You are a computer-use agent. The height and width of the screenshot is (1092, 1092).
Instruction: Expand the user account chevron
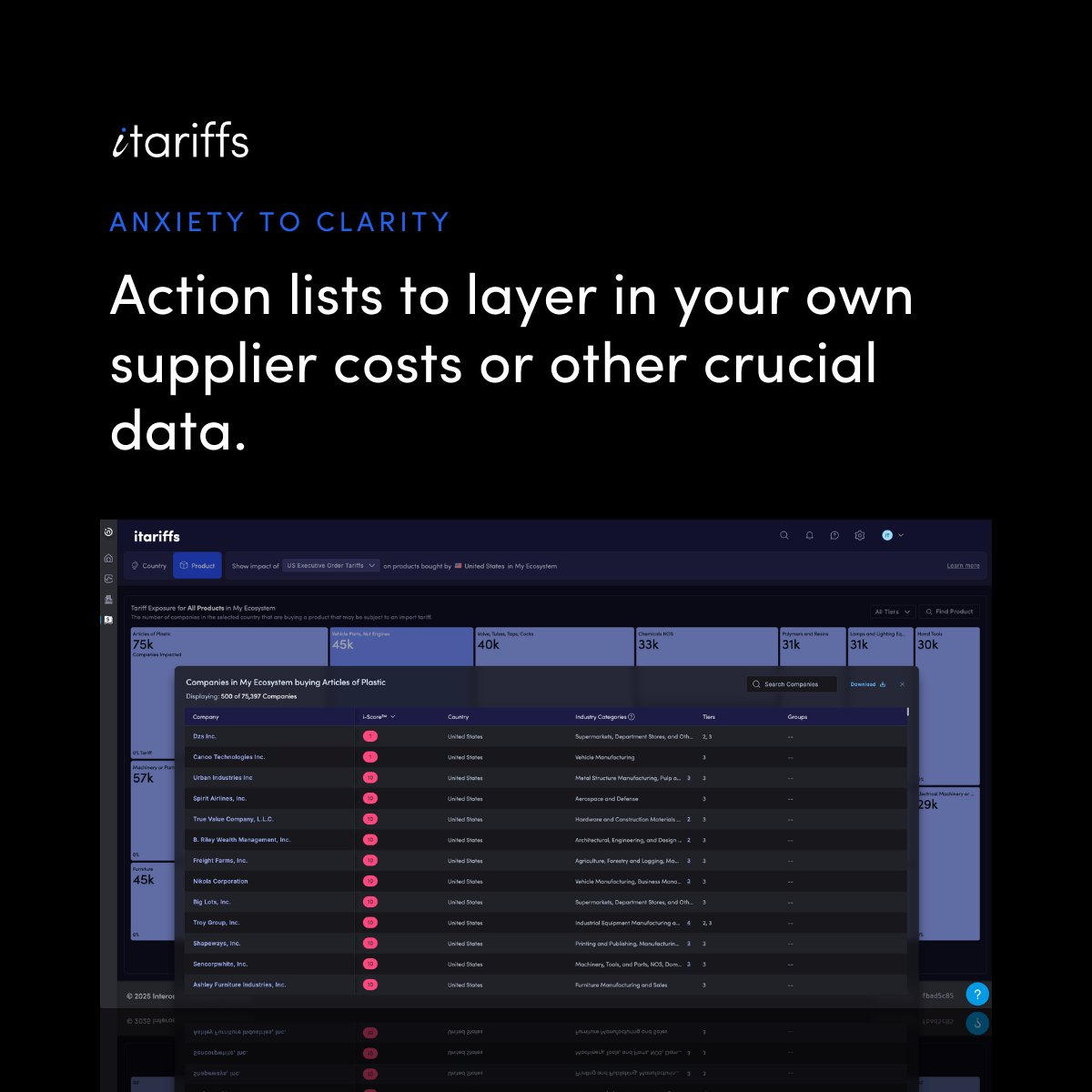click(901, 536)
